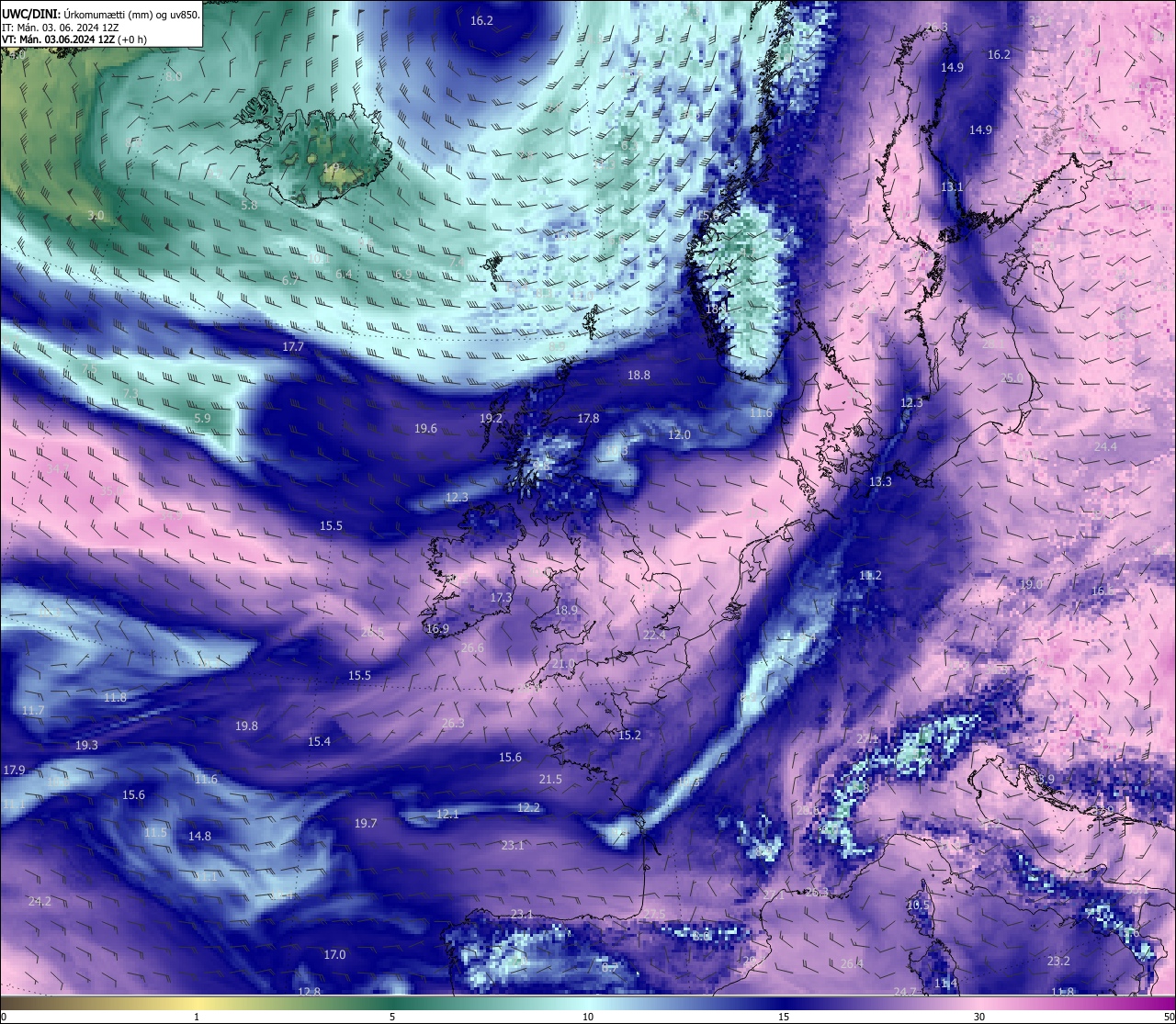Click the 21.0 value over Cornwall
The width and height of the screenshot is (1176, 1024).
[x=562, y=663]
